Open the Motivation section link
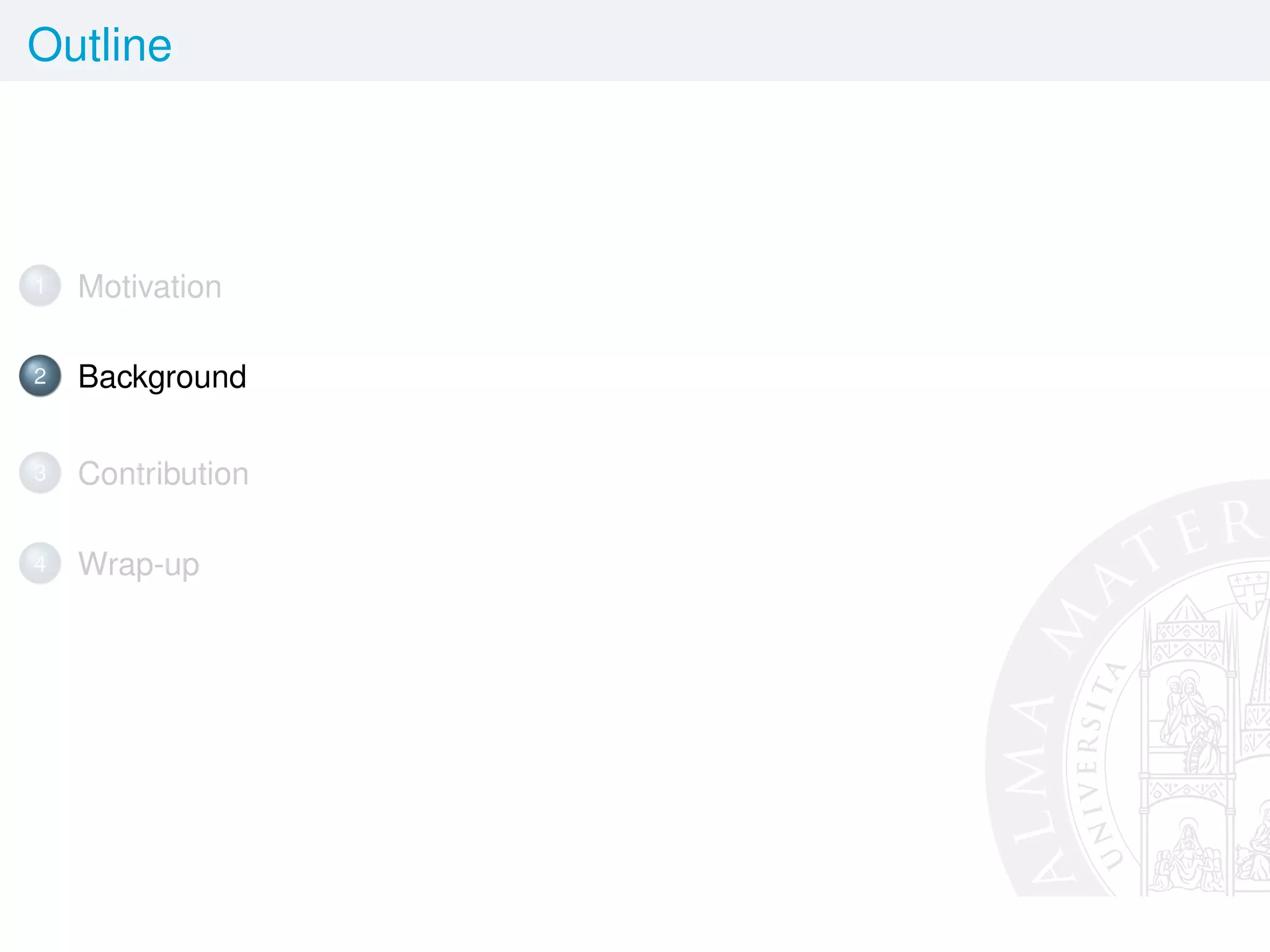 [x=149, y=286]
